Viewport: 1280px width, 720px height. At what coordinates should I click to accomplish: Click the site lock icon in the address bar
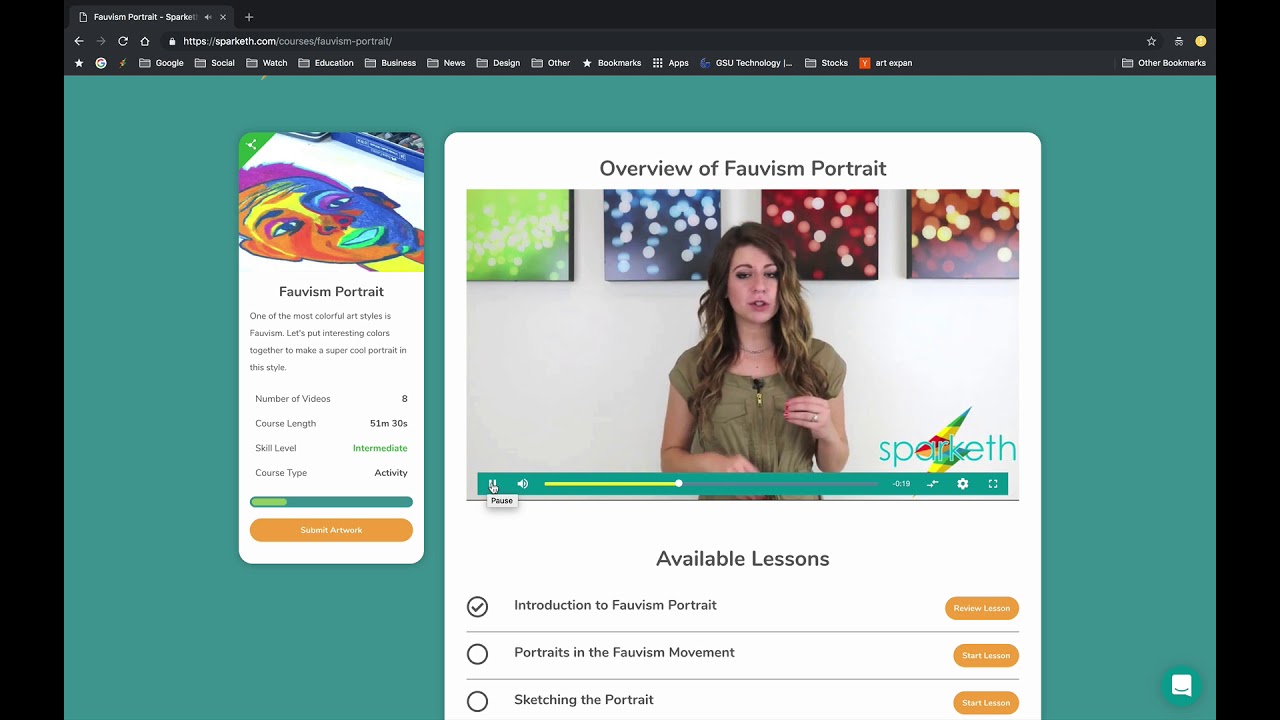(x=172, y=41)
